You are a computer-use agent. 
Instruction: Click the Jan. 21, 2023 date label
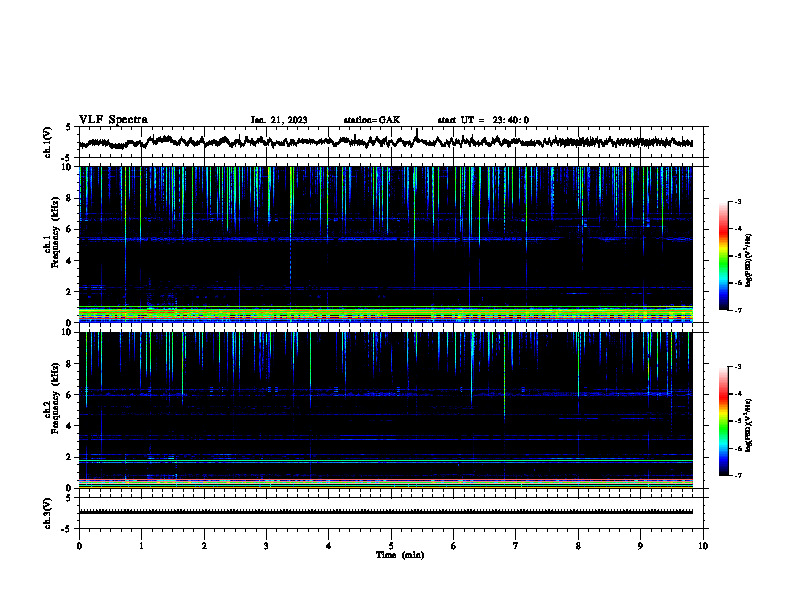[x=279, y=120]
